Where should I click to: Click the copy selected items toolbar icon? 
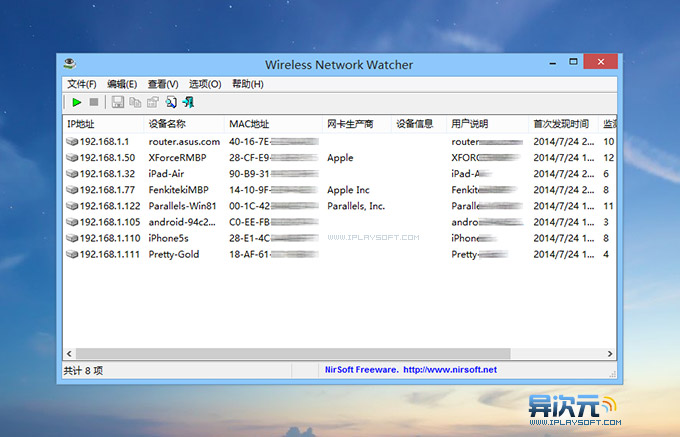pos(135,102)
